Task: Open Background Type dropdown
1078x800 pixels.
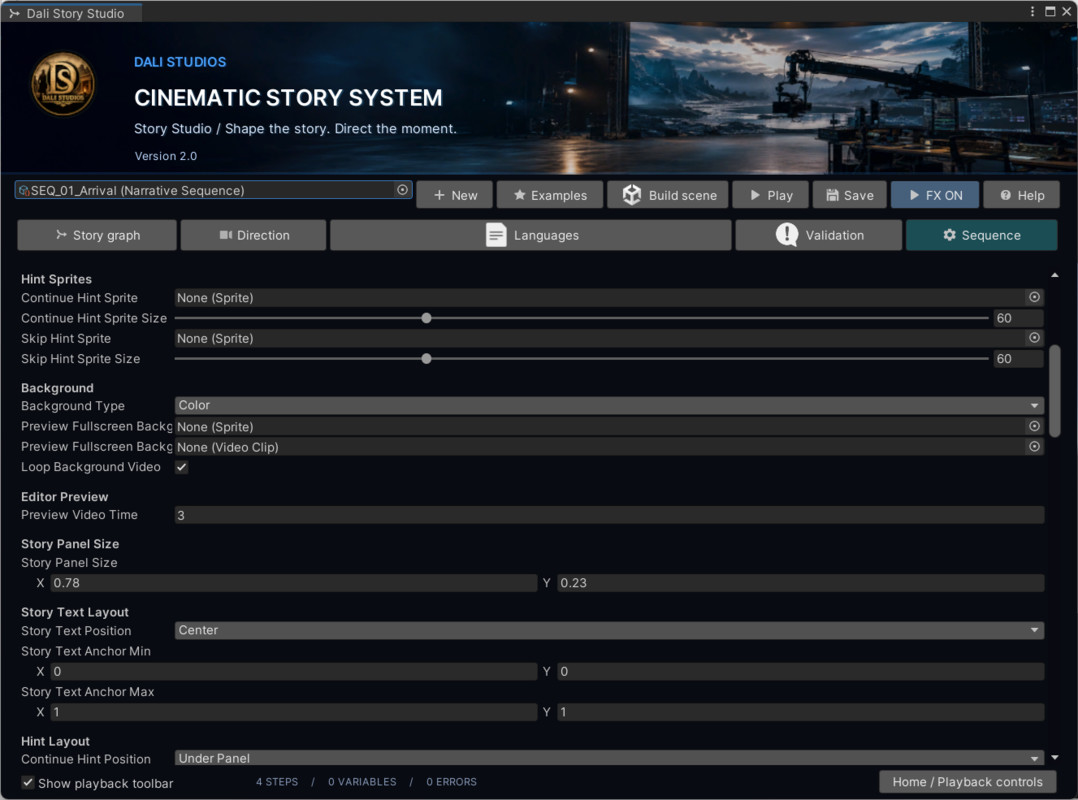Action: tap(609, 405)
